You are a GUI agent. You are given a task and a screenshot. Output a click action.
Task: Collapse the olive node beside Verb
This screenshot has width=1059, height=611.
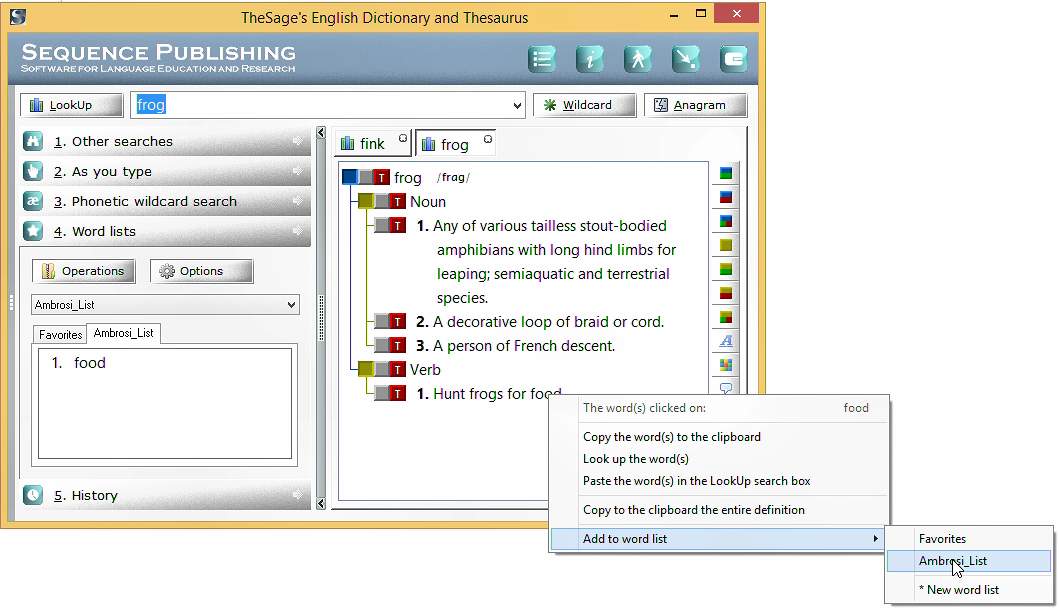[x=365, y=369]
